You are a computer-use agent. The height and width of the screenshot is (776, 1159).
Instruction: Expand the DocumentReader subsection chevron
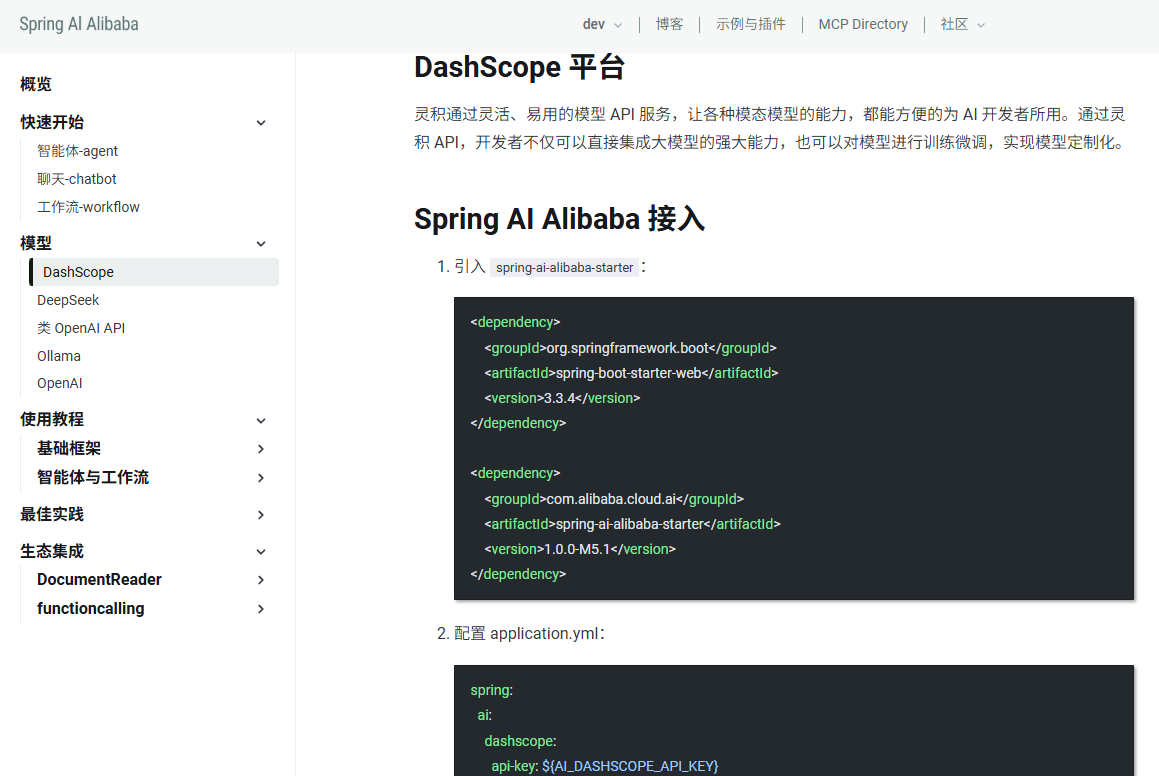pyautogui.click(x=261, y=580)
